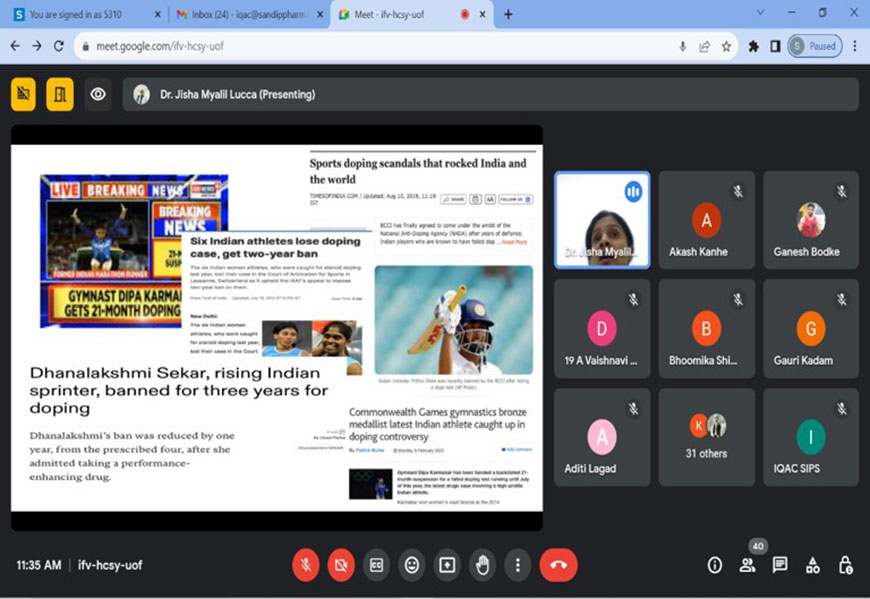
Task: Click the Paused profile button
Action: [815, 46]
